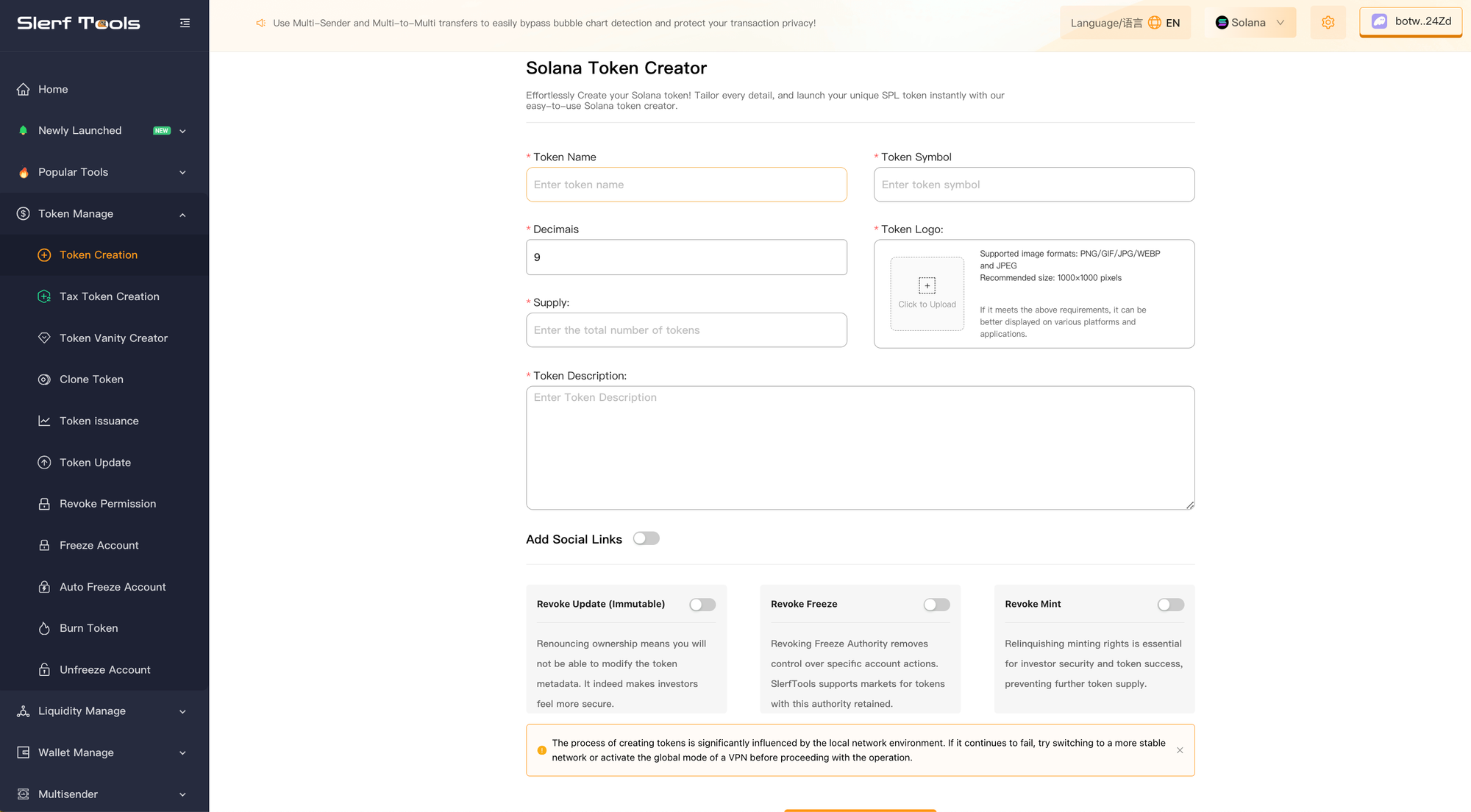Viewport: 1471px width, 812px height.
Task: Switch language via Language EN button
Action: (x=1125, y=23)
